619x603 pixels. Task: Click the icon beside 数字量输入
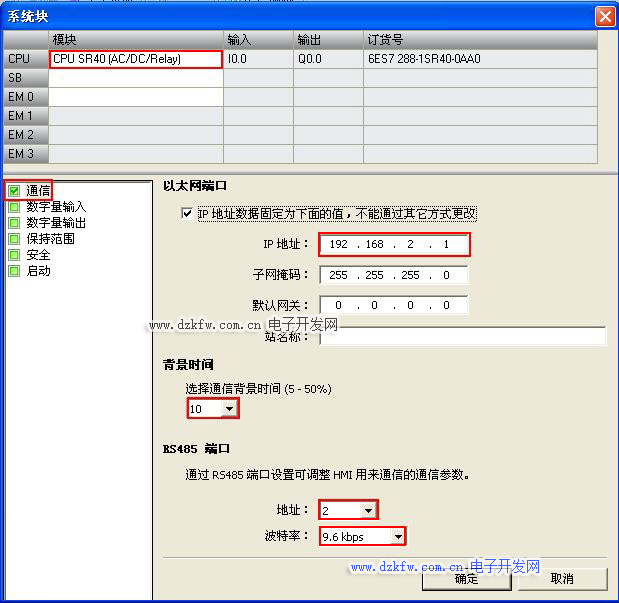tap(14, 207)
